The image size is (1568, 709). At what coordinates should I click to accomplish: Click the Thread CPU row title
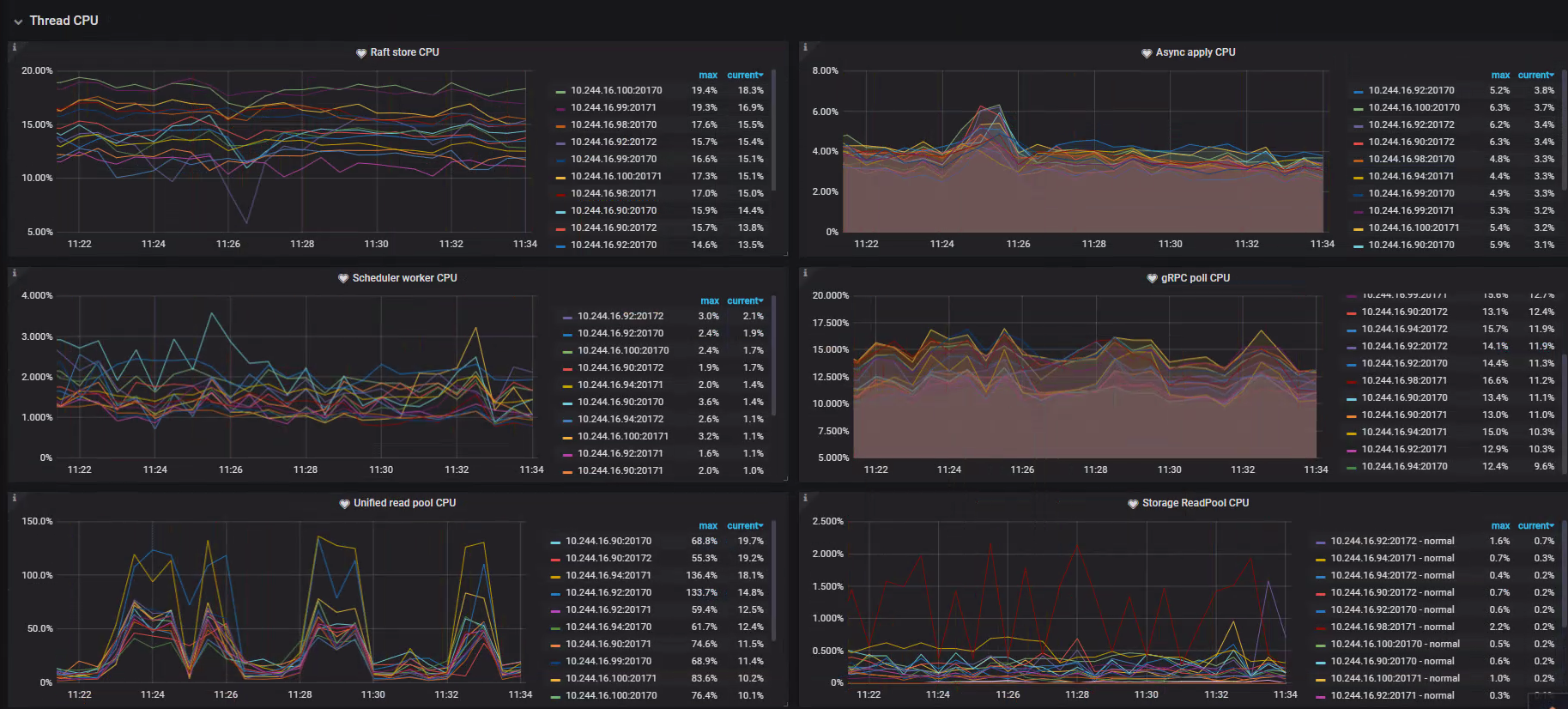coord(64,21)
